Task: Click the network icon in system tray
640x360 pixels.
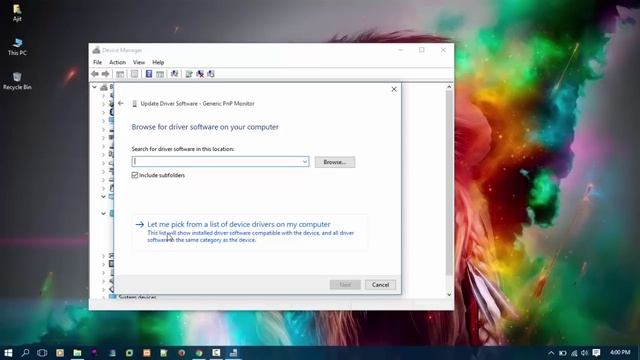Action: tap(574, 353)
